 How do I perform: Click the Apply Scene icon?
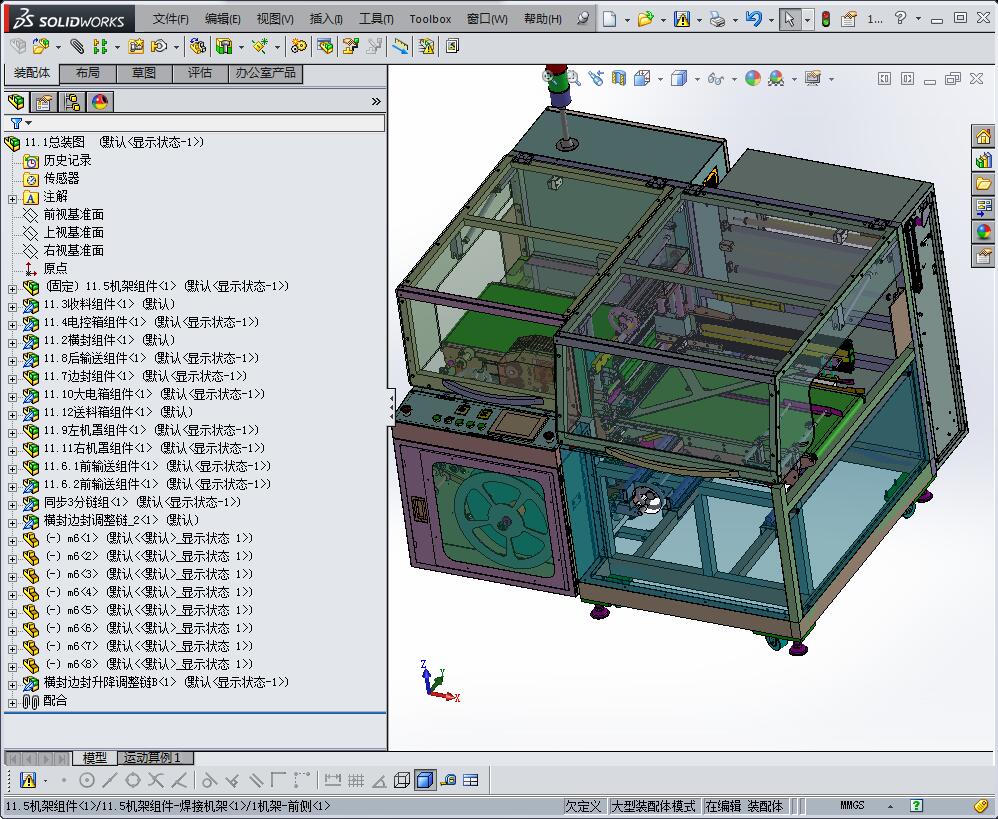(x=776, y=78)
